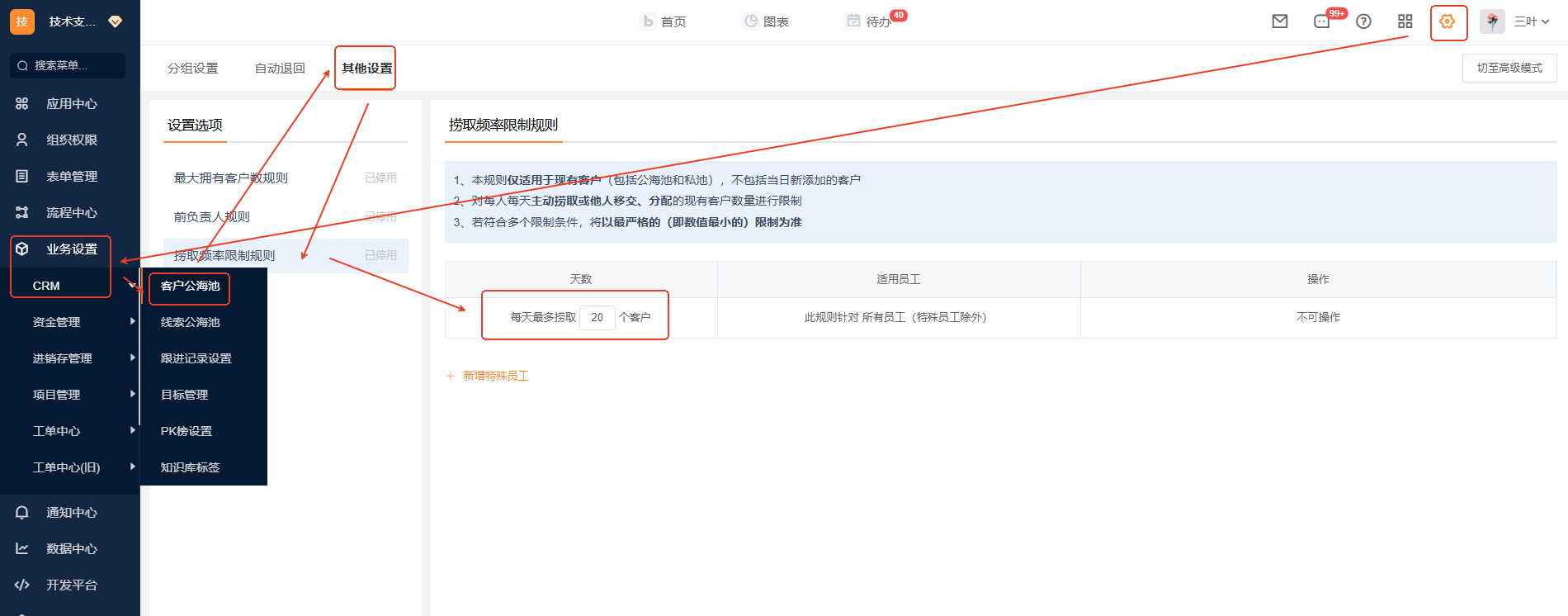Open the help question mark icon
Image resolution: width=1568 pixels, height=616 pixels.
tap(1363, 21)
